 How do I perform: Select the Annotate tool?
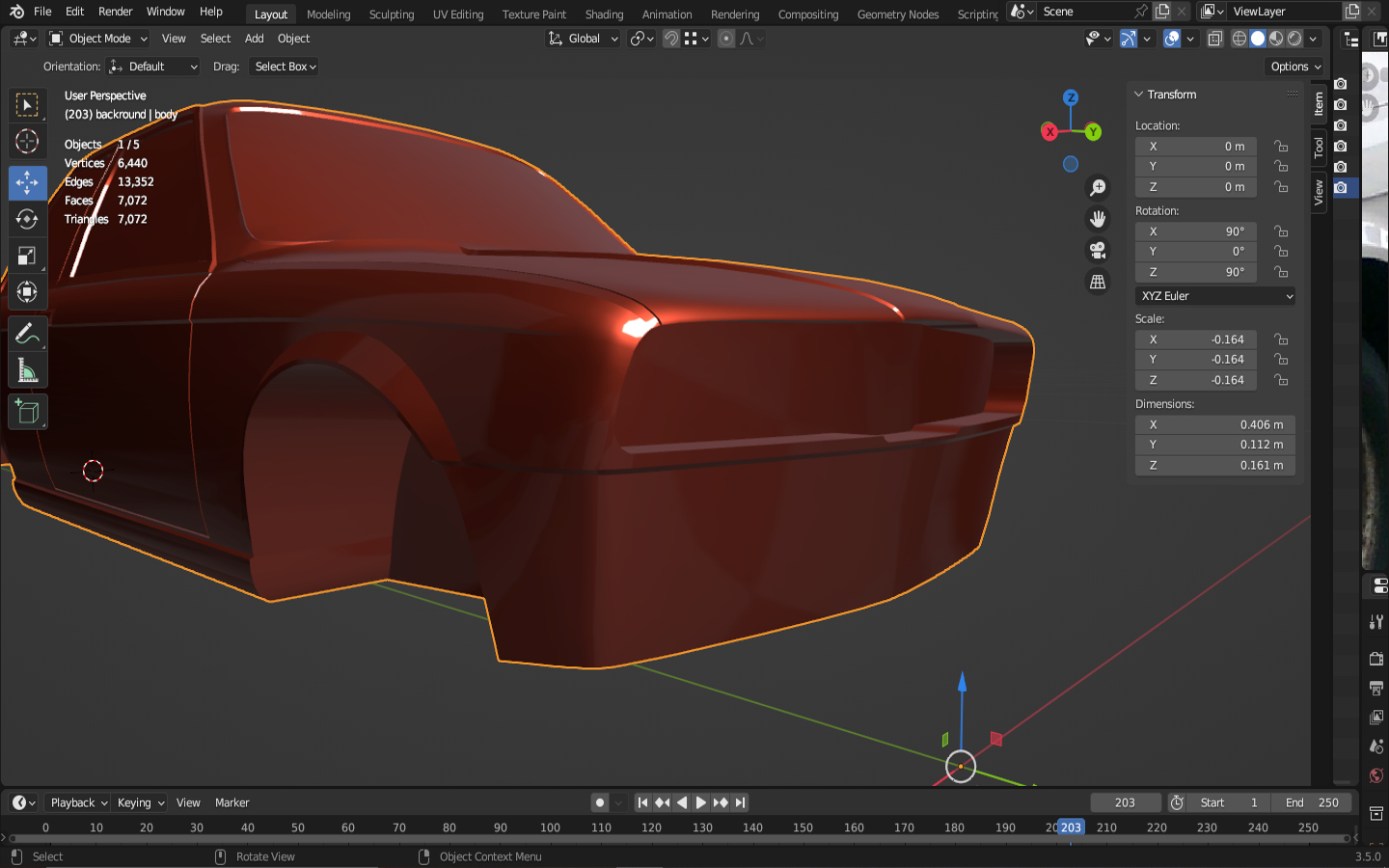click(27, 335)
